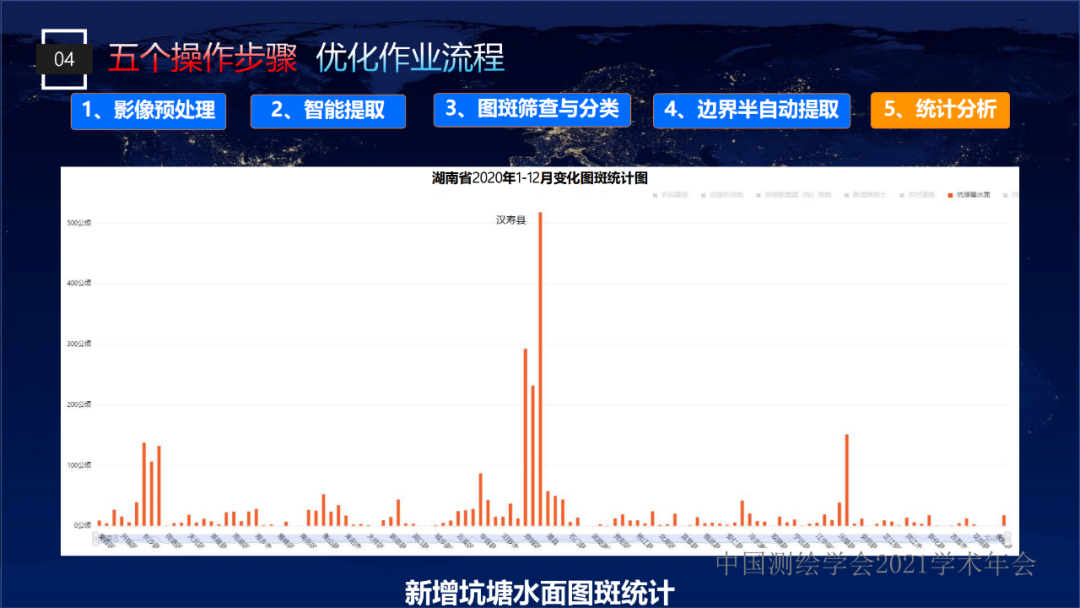This screenshot has width=1080, height=608.
Task: Click the caption 新增坑塘水面图斑统计
Action: 540,592
